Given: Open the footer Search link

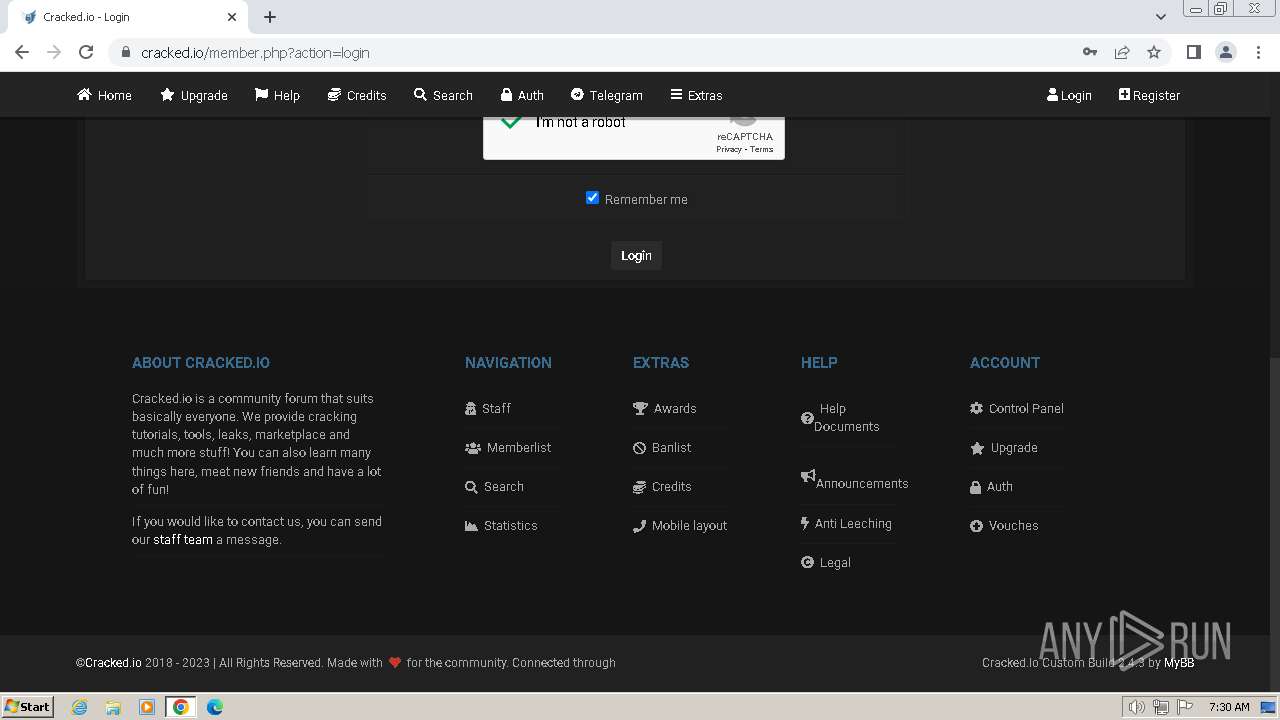Looking at the screenshot, I should (x=494, y=486).
